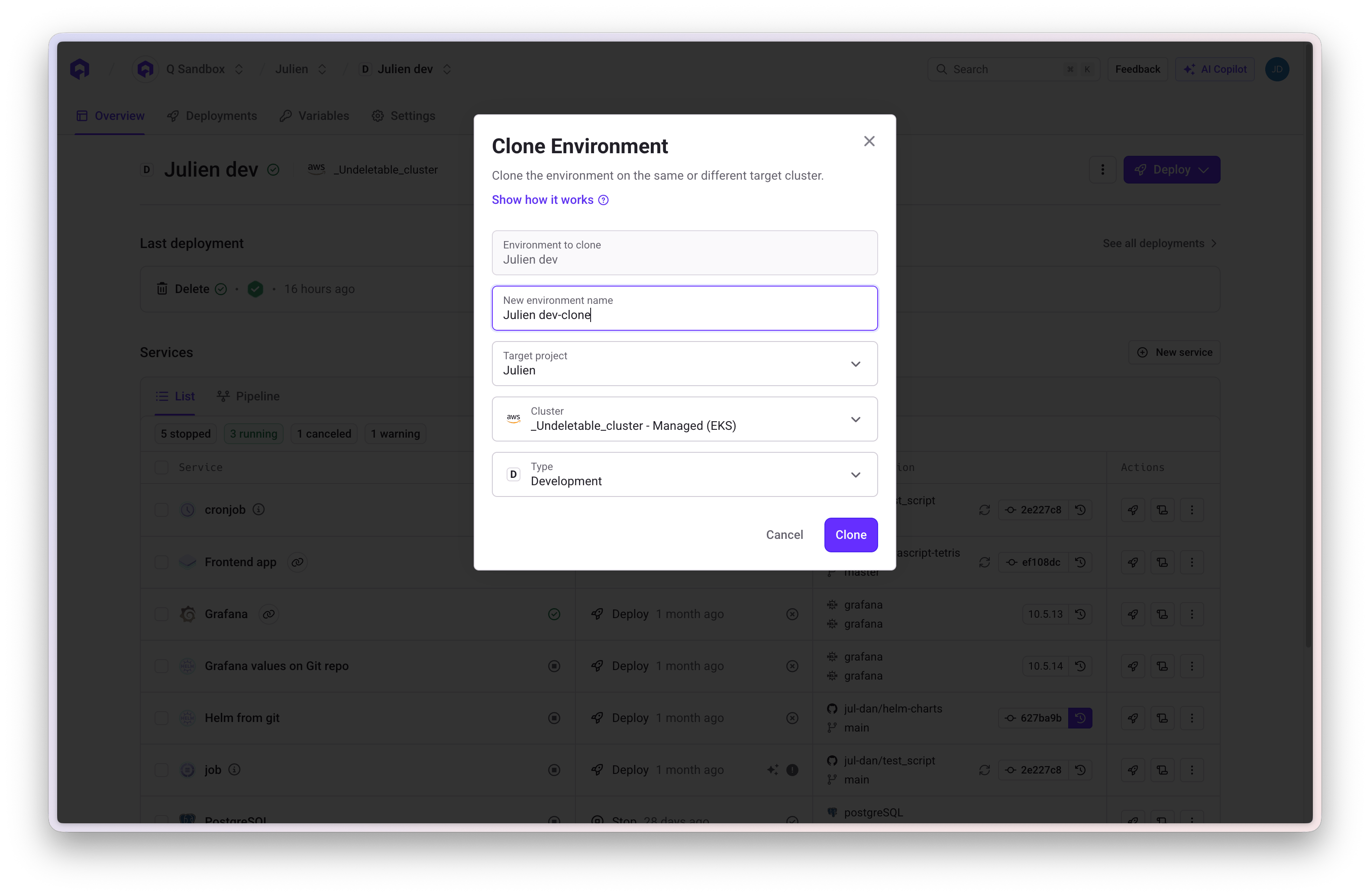The width and height of the screenshot is (1370, 896).
Task: Select the List view tab
Action: pyautogui.click(x=175, y=396)
